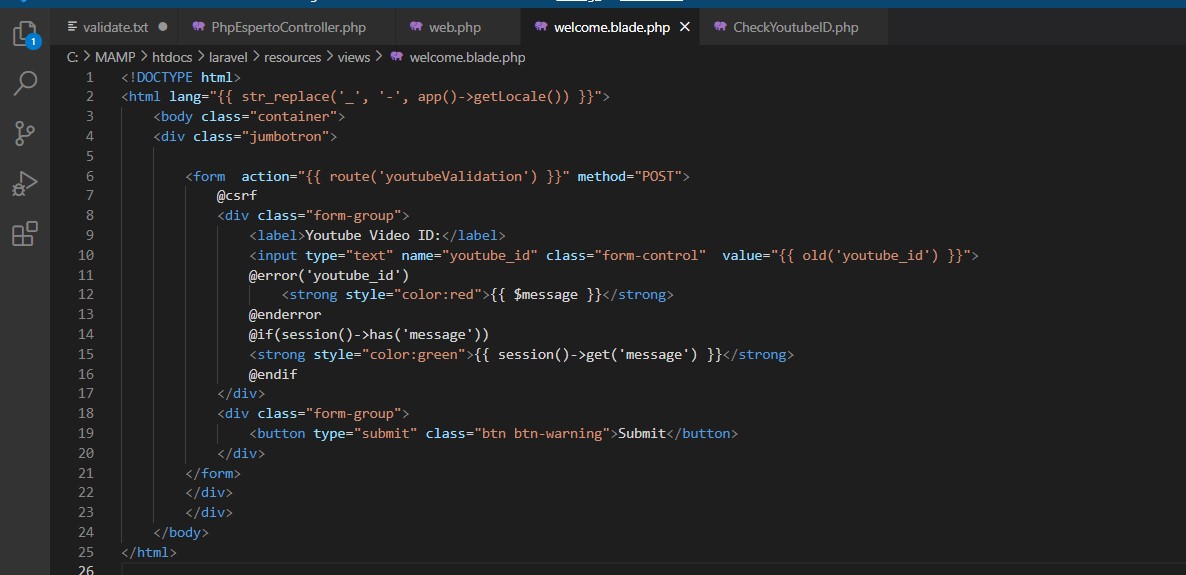Click the PHP icon on CheckYoutubeID.php tab
1186x575 pixels.
(720, 26)
